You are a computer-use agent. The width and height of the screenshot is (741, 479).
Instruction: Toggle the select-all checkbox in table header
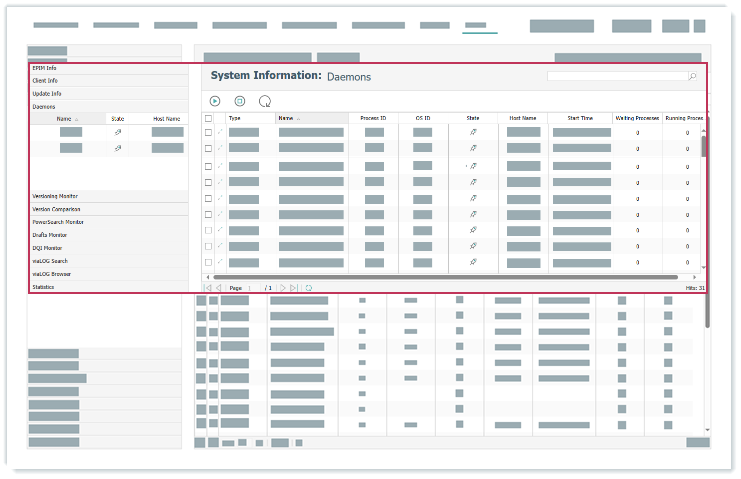pos(208,118)
